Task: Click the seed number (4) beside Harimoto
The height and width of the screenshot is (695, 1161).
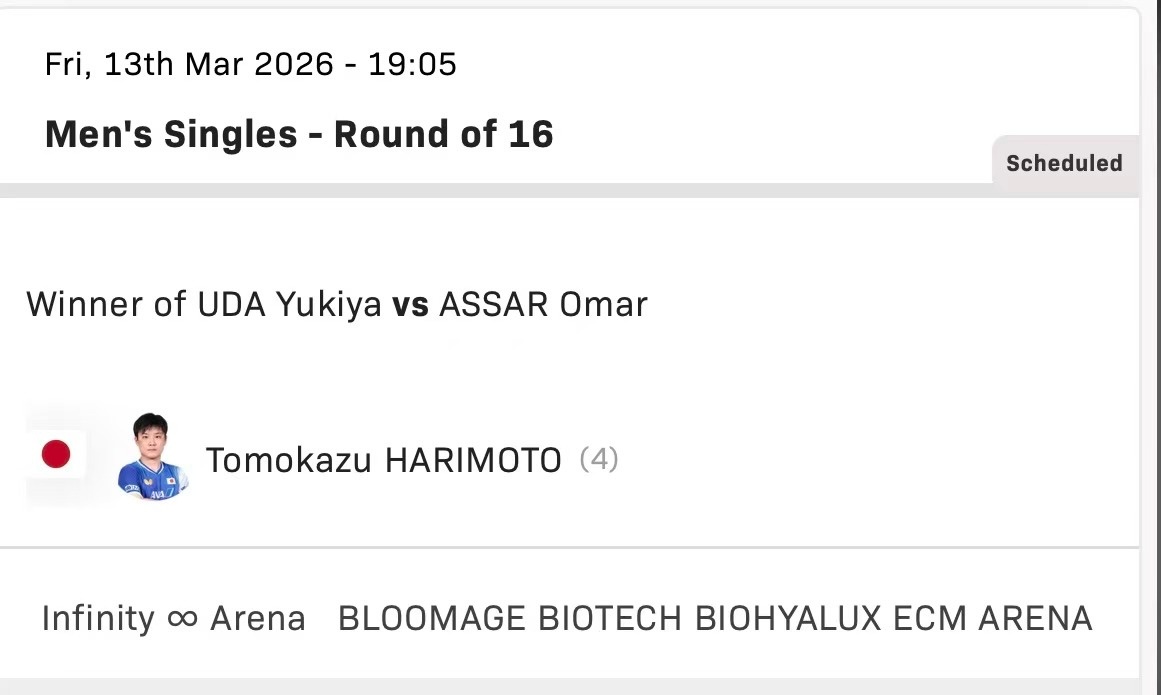Action: click(x=599, y=460)
